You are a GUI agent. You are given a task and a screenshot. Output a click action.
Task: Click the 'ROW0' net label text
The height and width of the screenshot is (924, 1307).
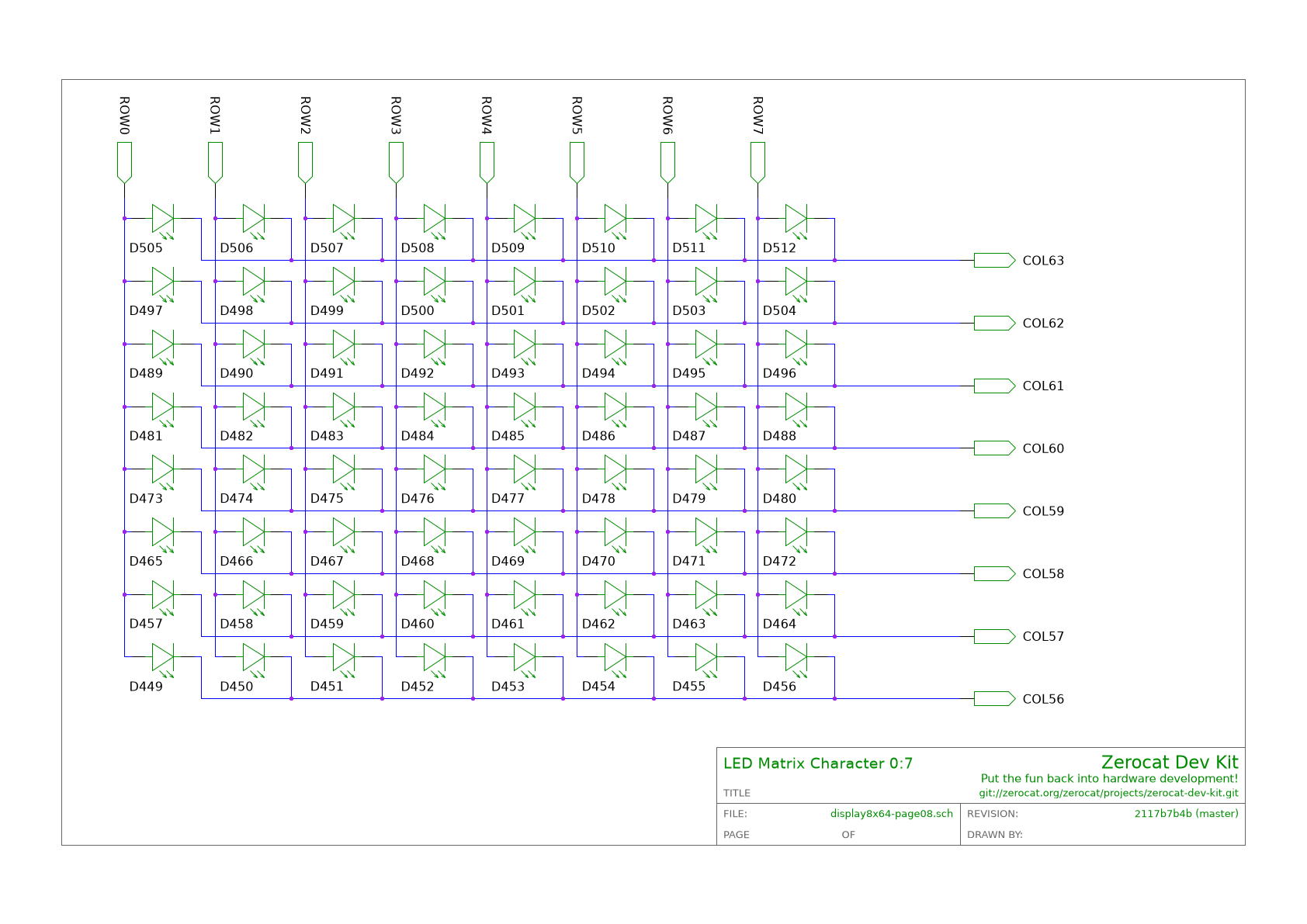pyautogui.click(x=124, y=116)
